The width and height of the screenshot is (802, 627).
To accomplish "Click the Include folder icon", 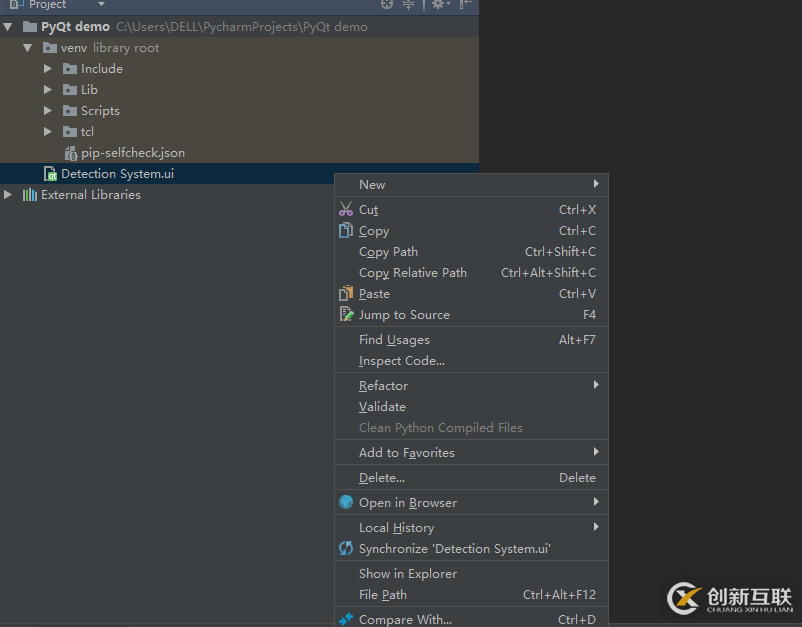I will pos(70,69).
